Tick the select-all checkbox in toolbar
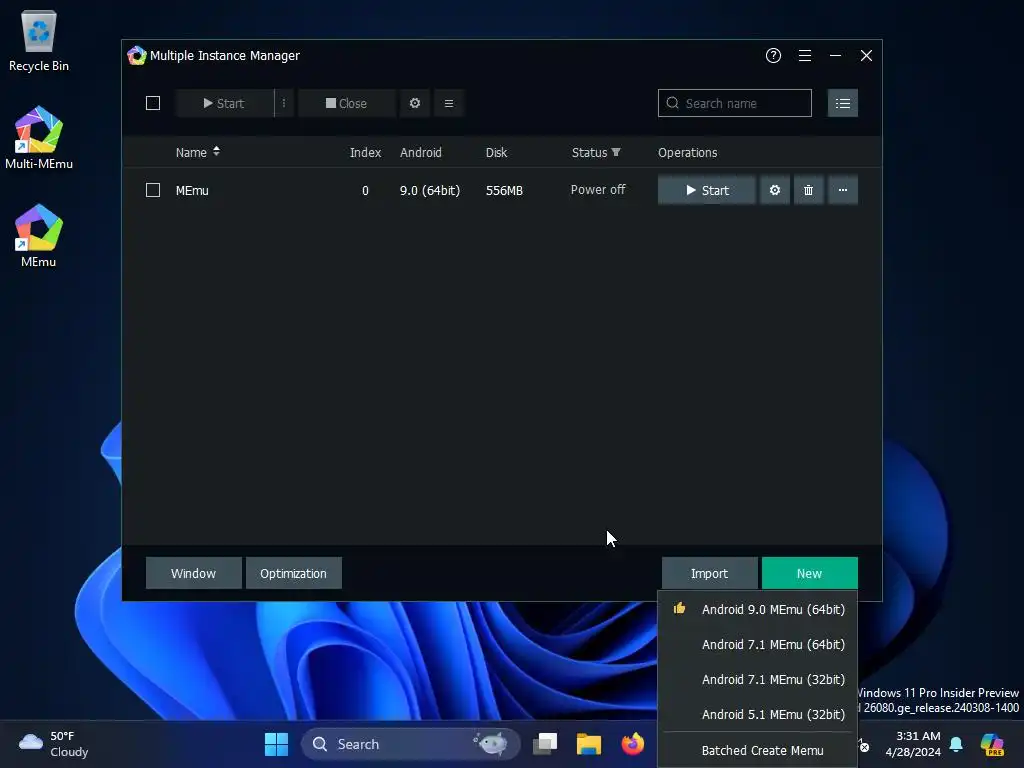1024x768 pixels. coord(153,103)
